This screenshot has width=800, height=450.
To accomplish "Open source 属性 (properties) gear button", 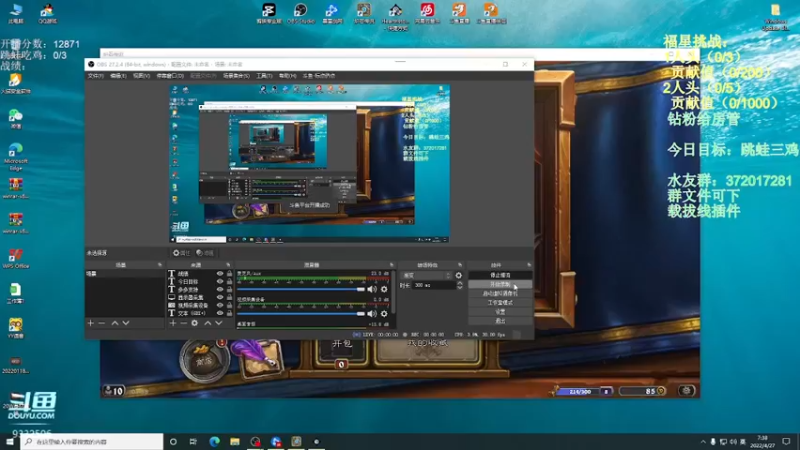I will 181,253.
